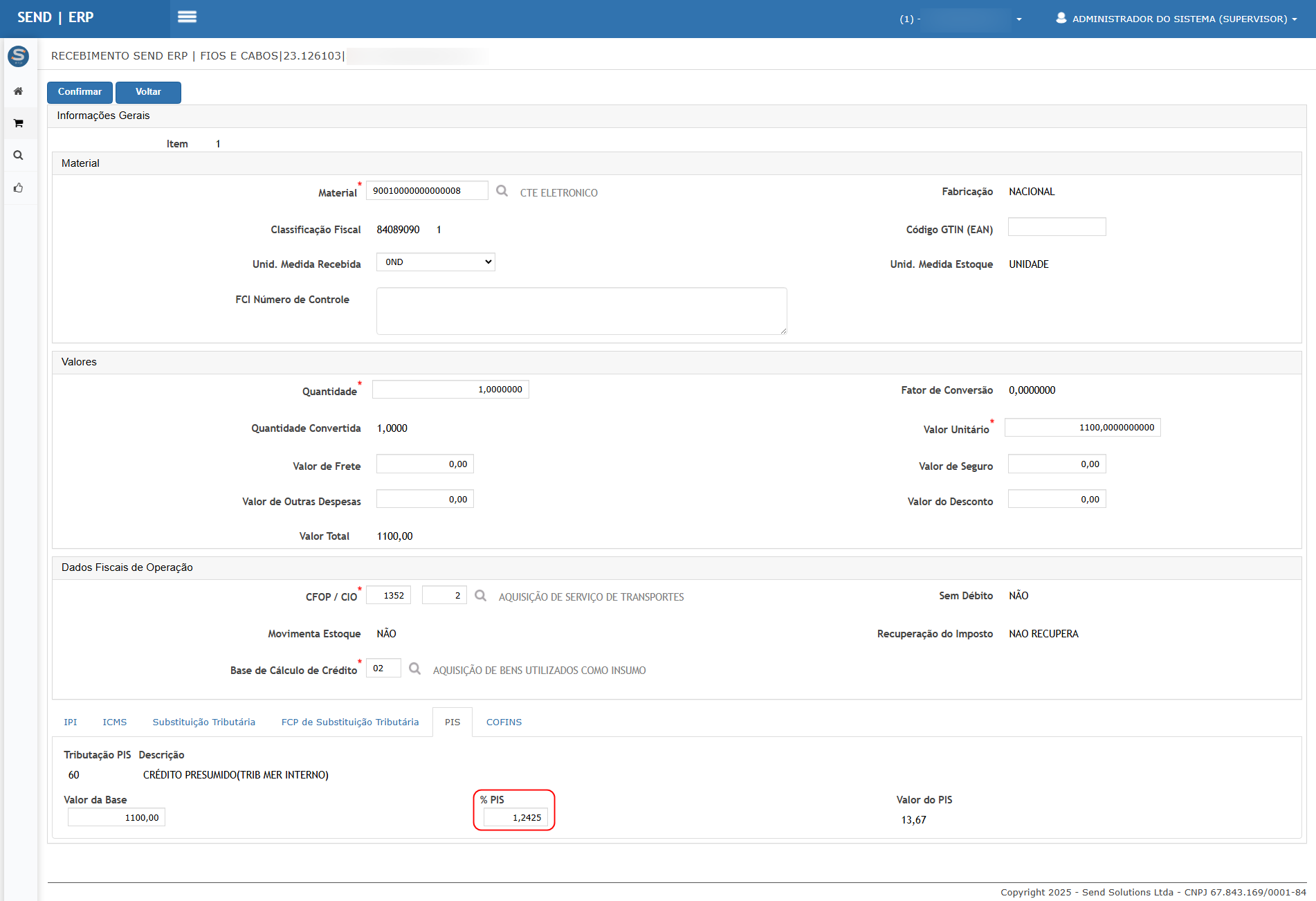Open lookup for Base de Cálculo de Crédito
Viewport: 1316px width, 901px height.
(x=414, y=668)
